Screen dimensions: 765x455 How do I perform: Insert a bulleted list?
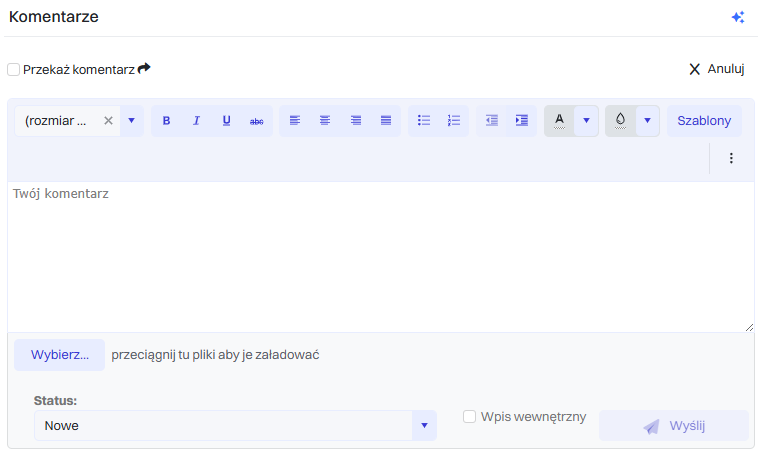pyautogui.click(x=424, y=121)
